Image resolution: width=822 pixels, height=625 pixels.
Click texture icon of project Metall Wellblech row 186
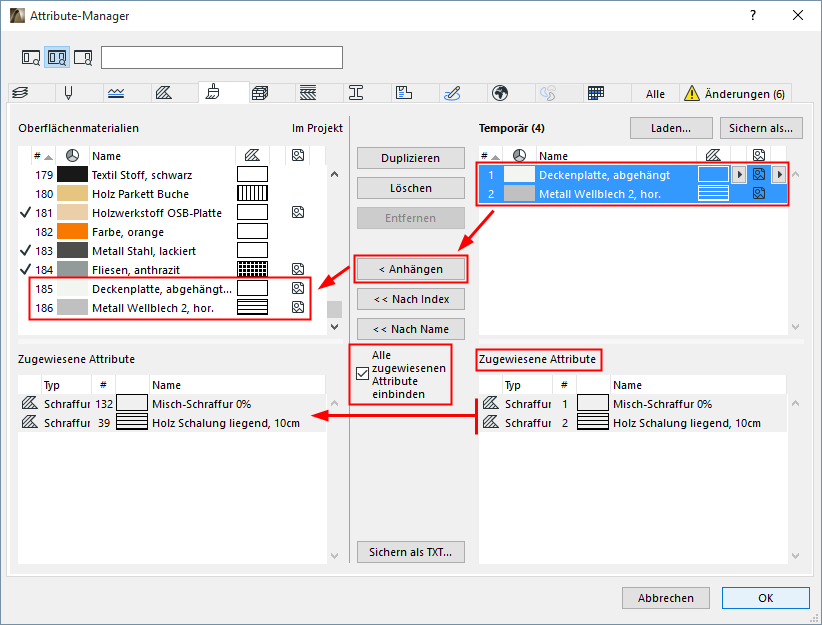(298, 307)
